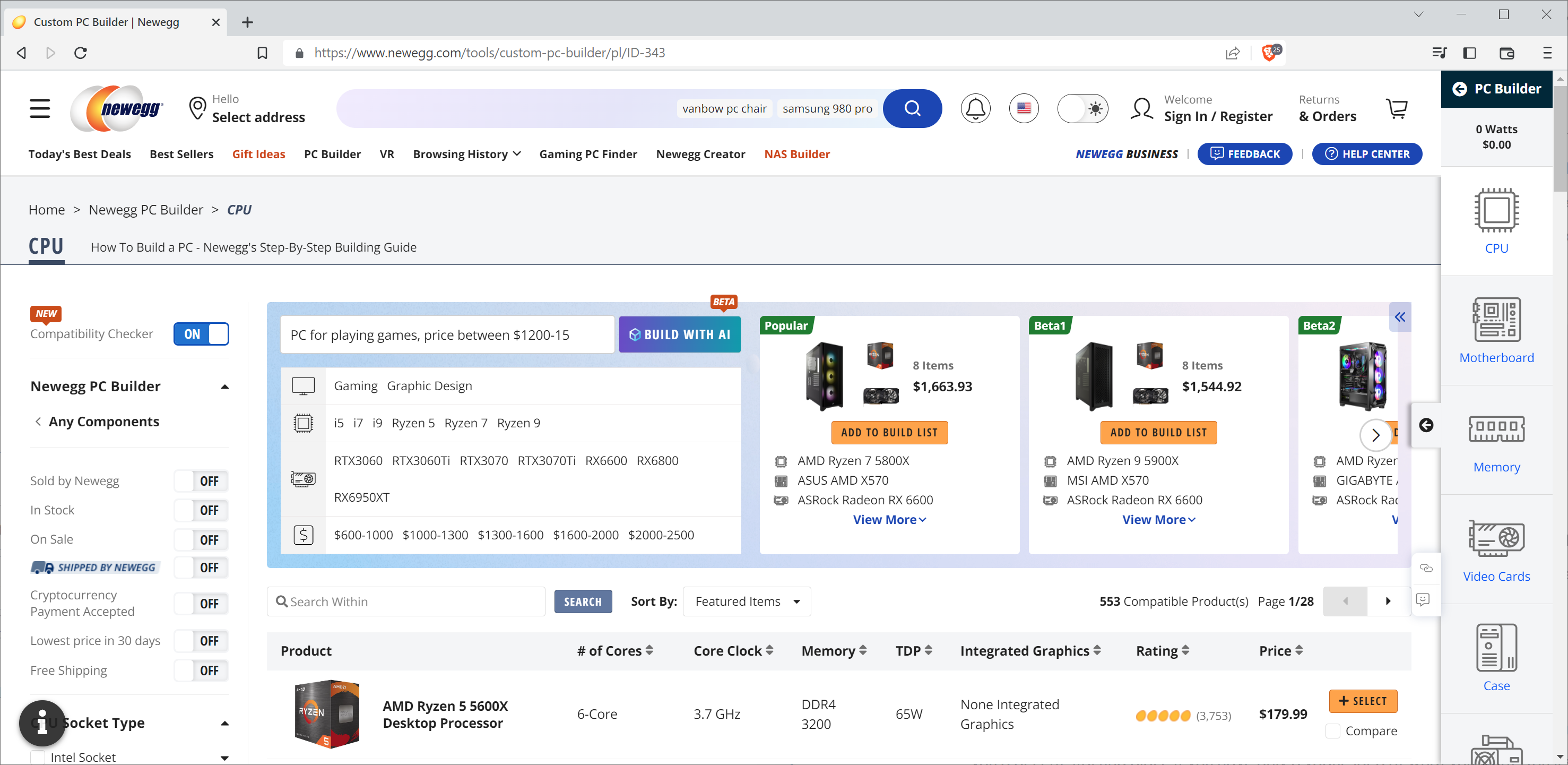
Task: Toggle the On Sale filter
Action: tap(201, 540)
